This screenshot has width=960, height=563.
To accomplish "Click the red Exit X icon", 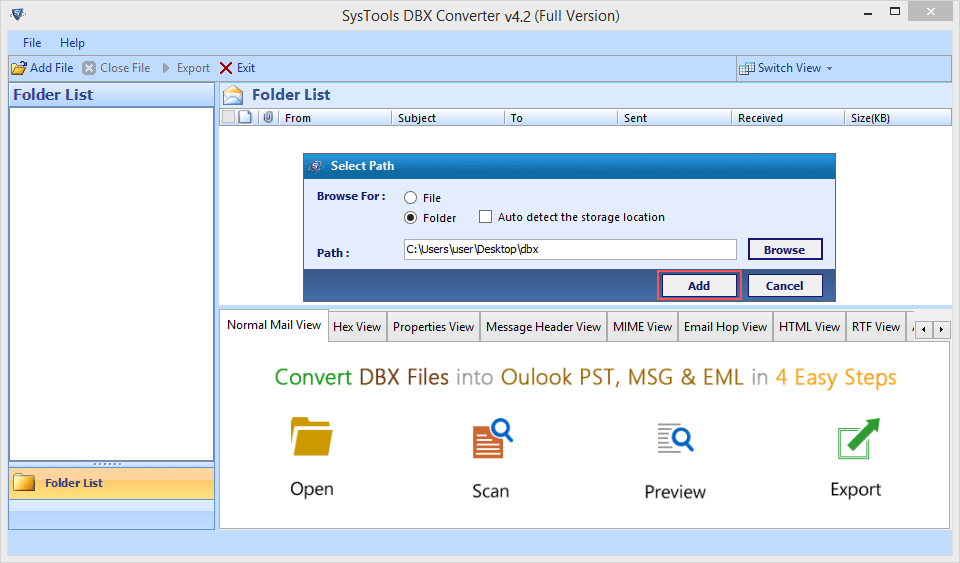I will click(226, 68).
